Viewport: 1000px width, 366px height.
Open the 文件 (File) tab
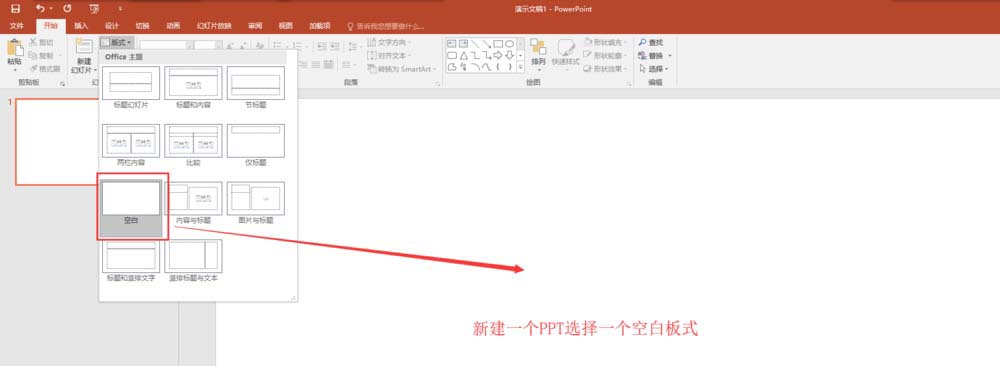tap(17, 26)
